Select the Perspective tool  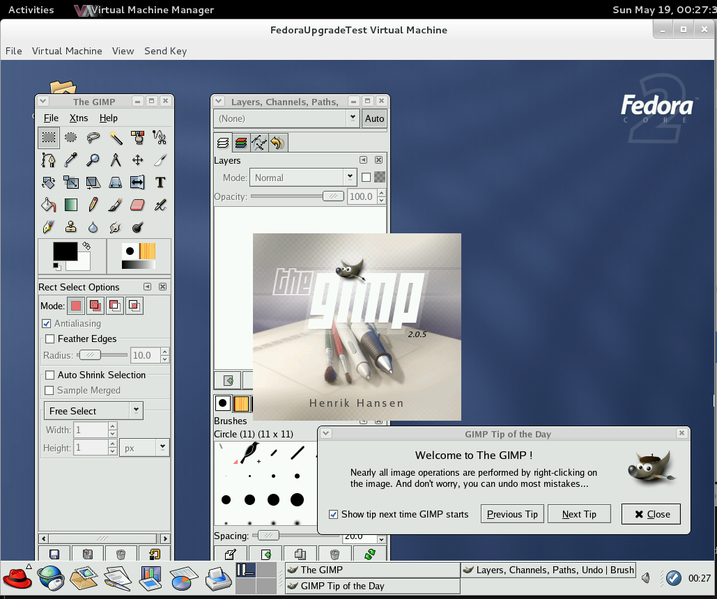(116, 182)
